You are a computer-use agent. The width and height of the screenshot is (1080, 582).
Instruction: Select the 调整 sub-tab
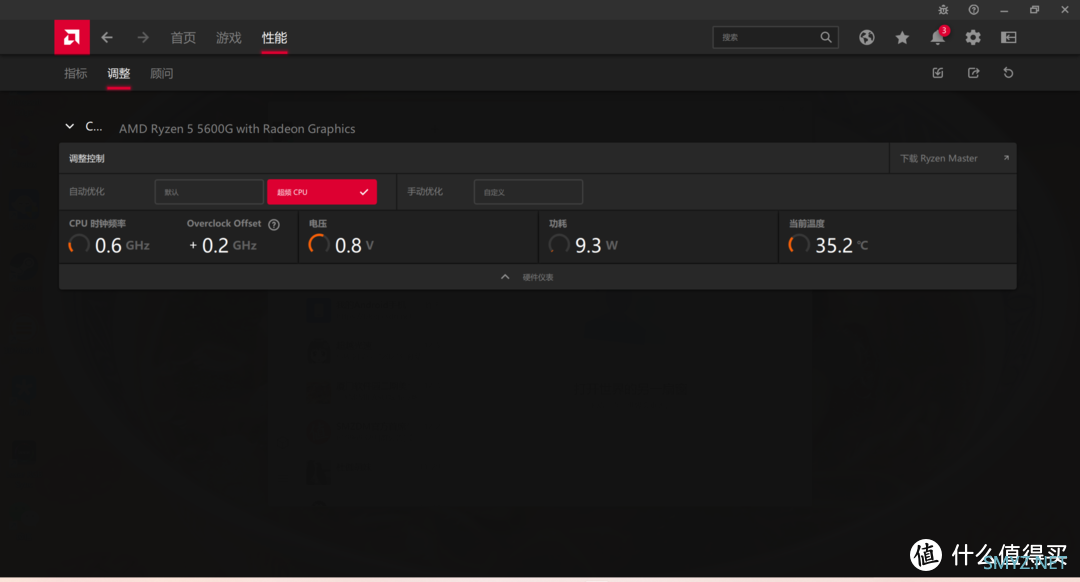[118, 73]
